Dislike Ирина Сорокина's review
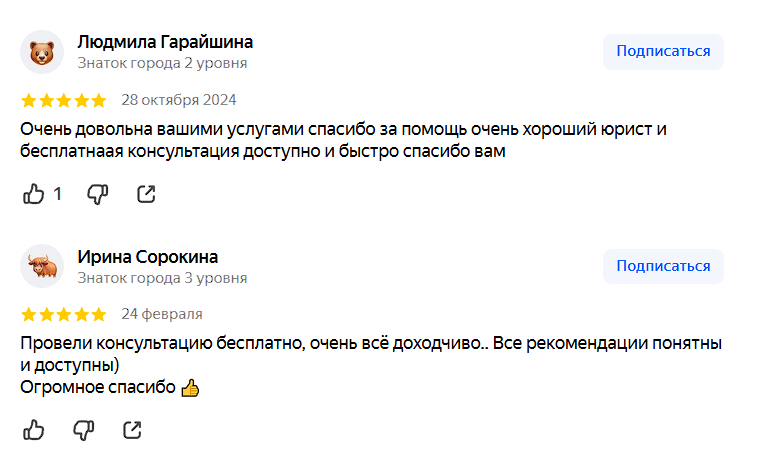Image resolution: width=757 pixels, height=459 pixels. (x=84, y=430)
